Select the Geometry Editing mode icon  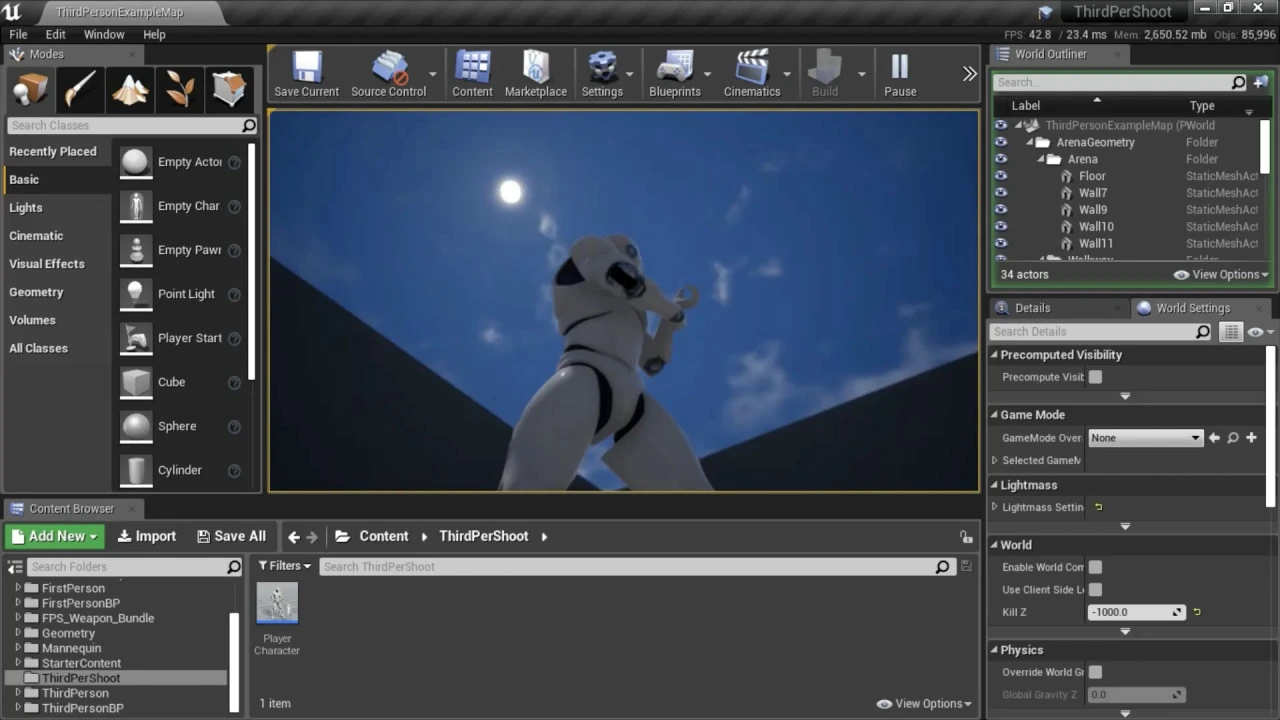229,90
